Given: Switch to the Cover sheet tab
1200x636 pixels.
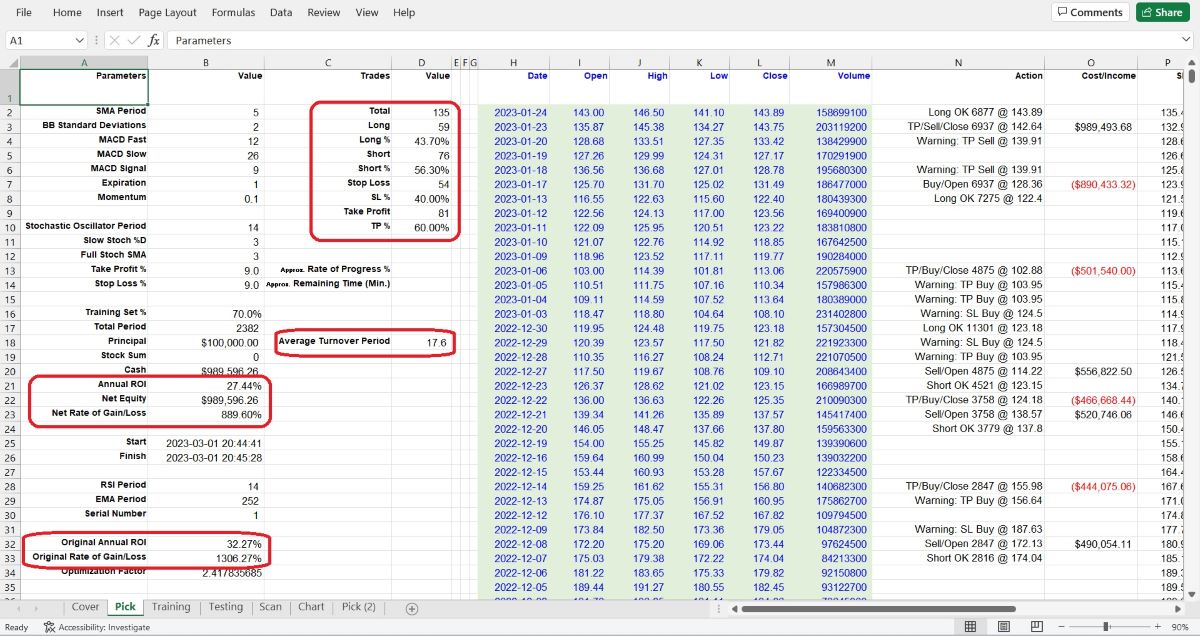Looking at the screenshot, I should click(x=85, y=607).
